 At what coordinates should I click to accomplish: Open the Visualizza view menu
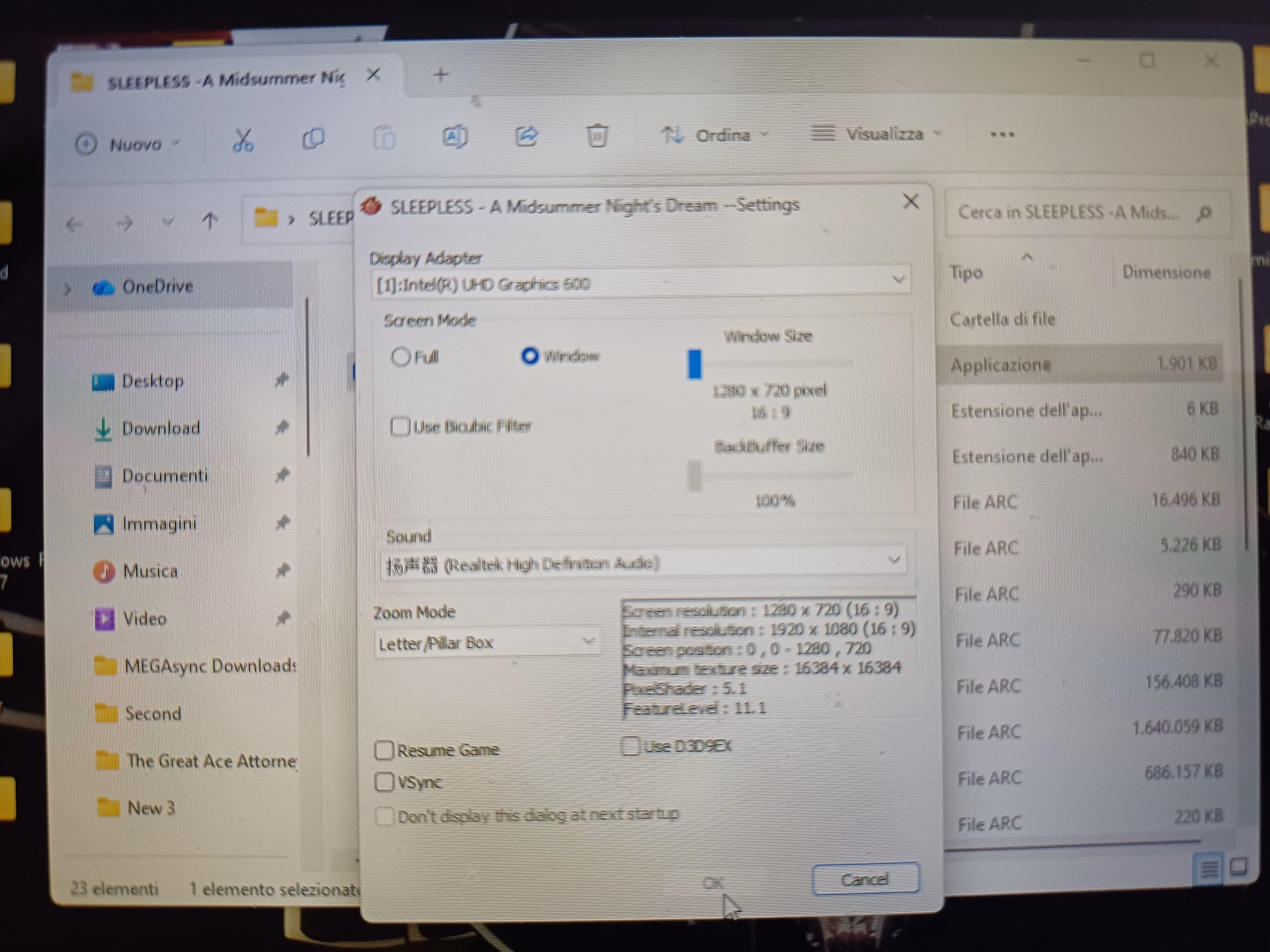click(875, 134)
